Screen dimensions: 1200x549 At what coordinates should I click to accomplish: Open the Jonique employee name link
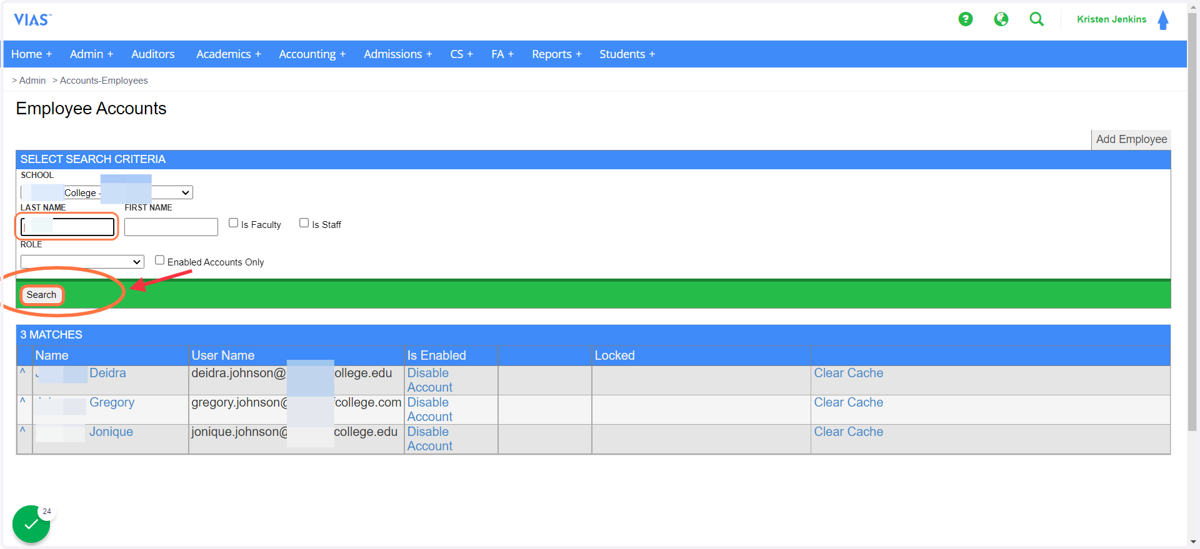coord(110,432)
